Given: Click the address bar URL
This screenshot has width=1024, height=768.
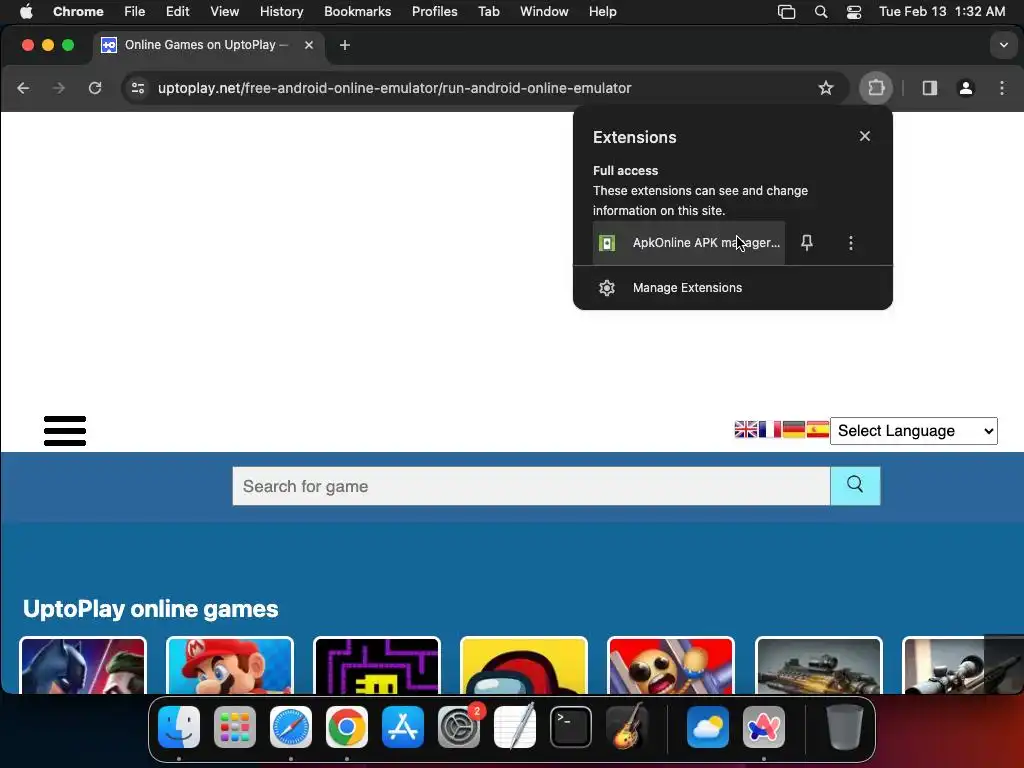Looking at the screenshot, I should pyautogui.click(x=394, y=88).
